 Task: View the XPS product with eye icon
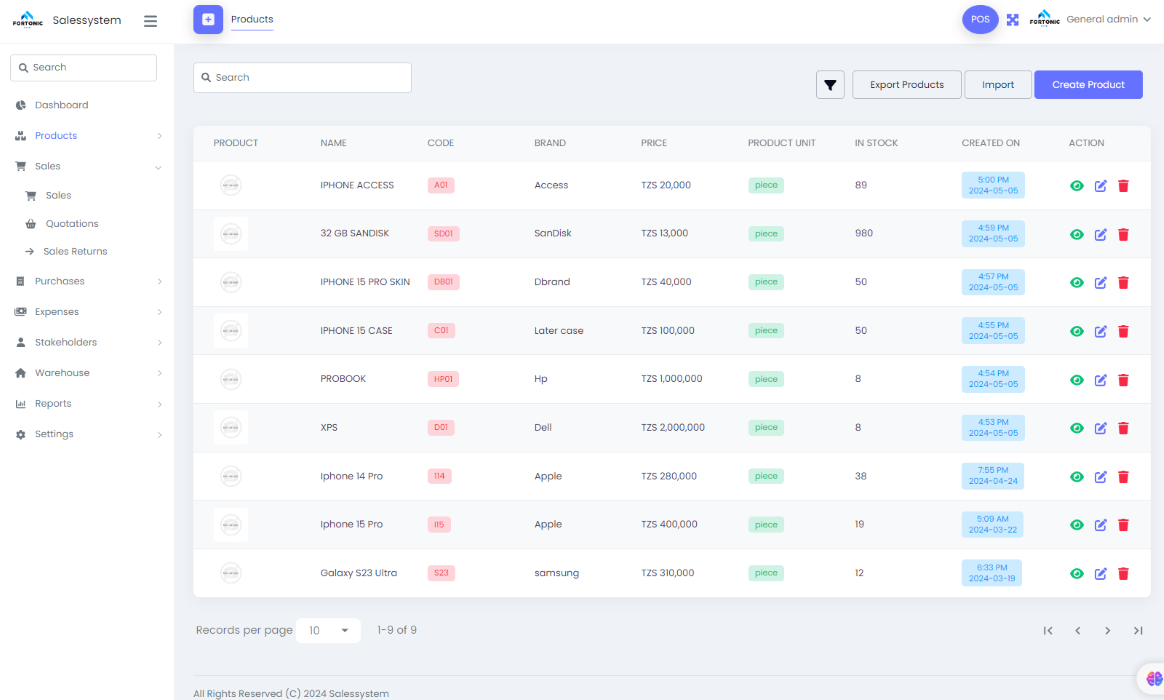click(x=1077, y=428)
